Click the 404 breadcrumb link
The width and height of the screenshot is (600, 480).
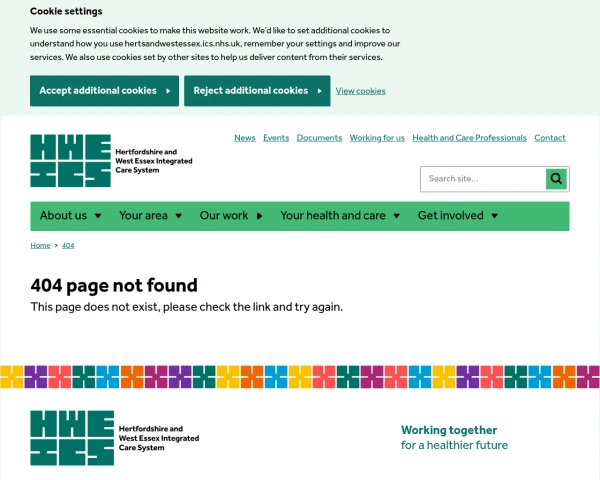[x=68, y=245]
